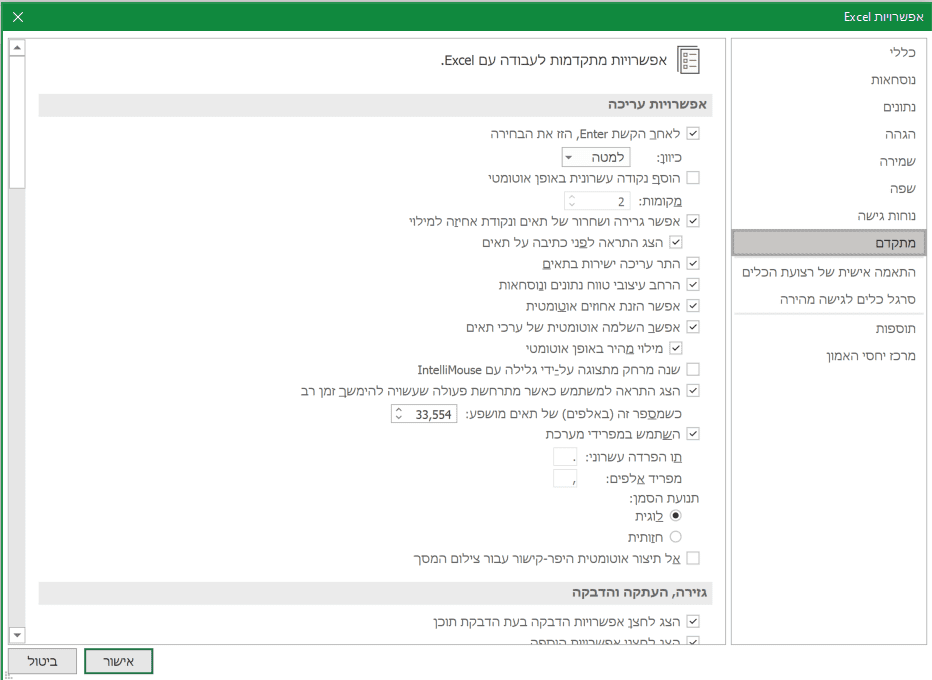Select the חזותית cursor movement radio
Screen dimensions: 932x680
coord(675,537)
